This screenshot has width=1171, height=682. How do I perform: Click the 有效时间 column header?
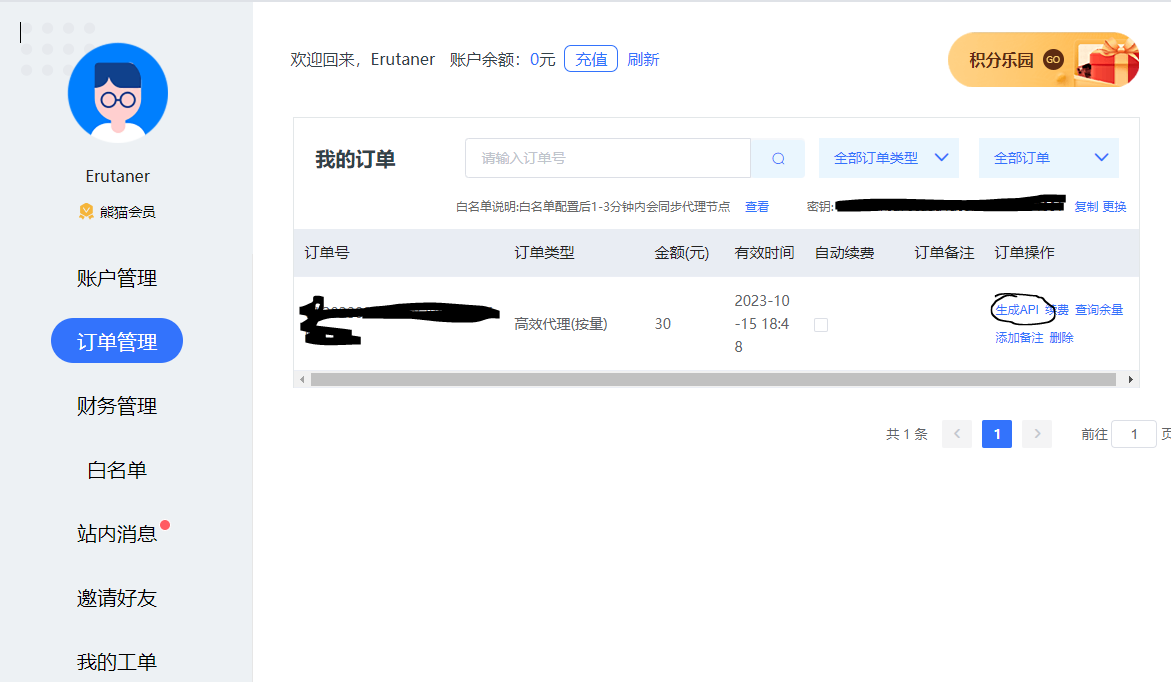tap(764, 252)
